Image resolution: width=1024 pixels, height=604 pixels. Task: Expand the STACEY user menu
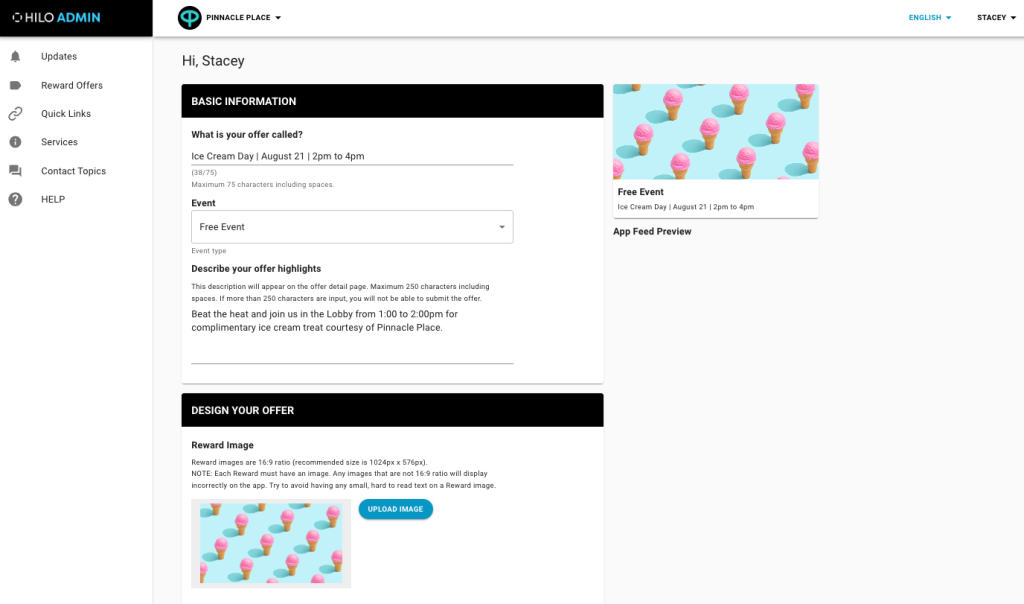(x=997, y=18)
